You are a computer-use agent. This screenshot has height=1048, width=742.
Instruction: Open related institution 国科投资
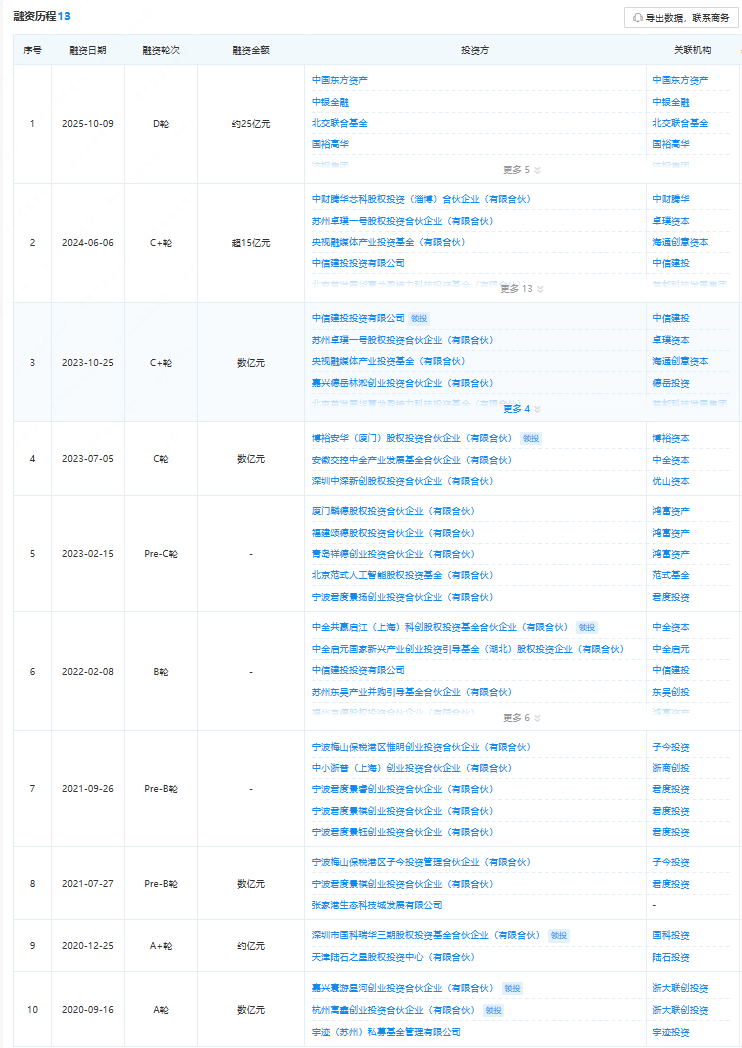point(671,936)
